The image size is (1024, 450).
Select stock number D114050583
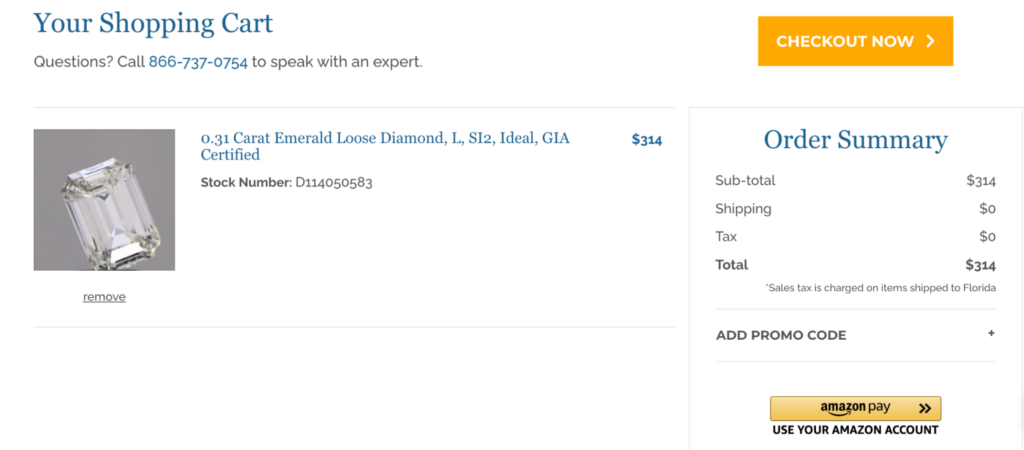(334, 182)
